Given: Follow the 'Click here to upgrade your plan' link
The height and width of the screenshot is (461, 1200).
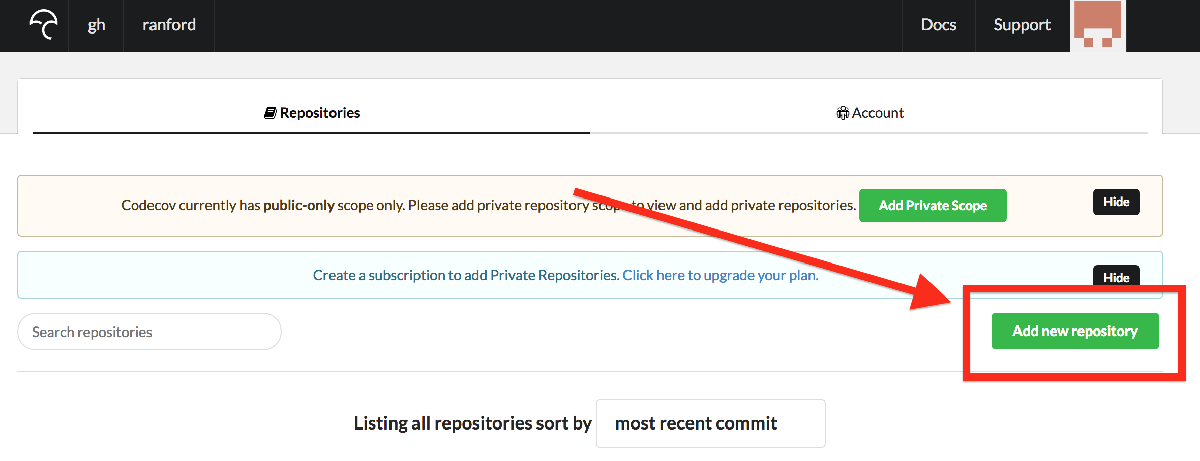Looking at the screenshot, I should [720, 275].
